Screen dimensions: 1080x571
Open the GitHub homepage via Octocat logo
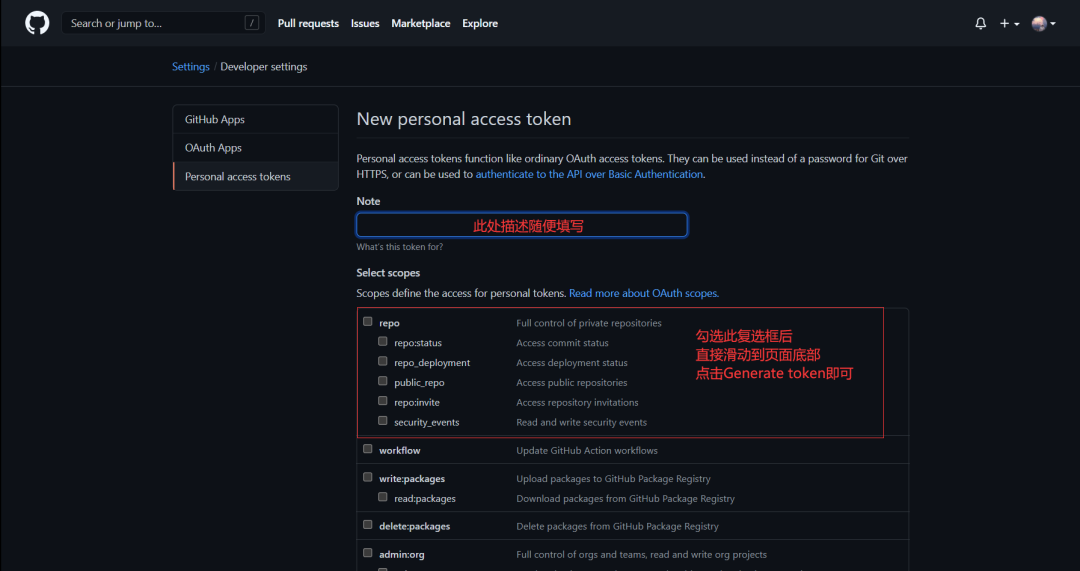click(x=37, y=23)
